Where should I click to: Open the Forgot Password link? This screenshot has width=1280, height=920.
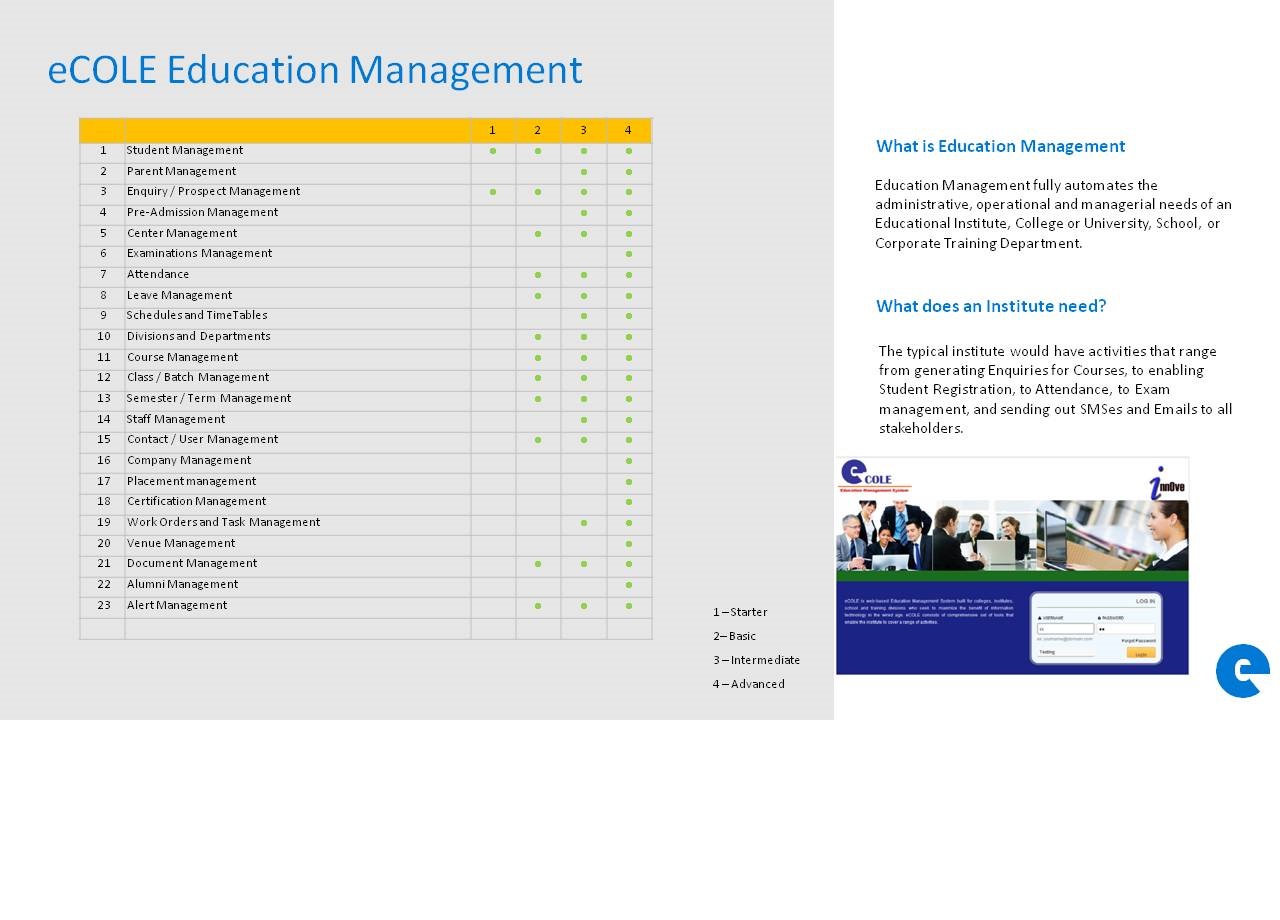tap(1138, 640)
